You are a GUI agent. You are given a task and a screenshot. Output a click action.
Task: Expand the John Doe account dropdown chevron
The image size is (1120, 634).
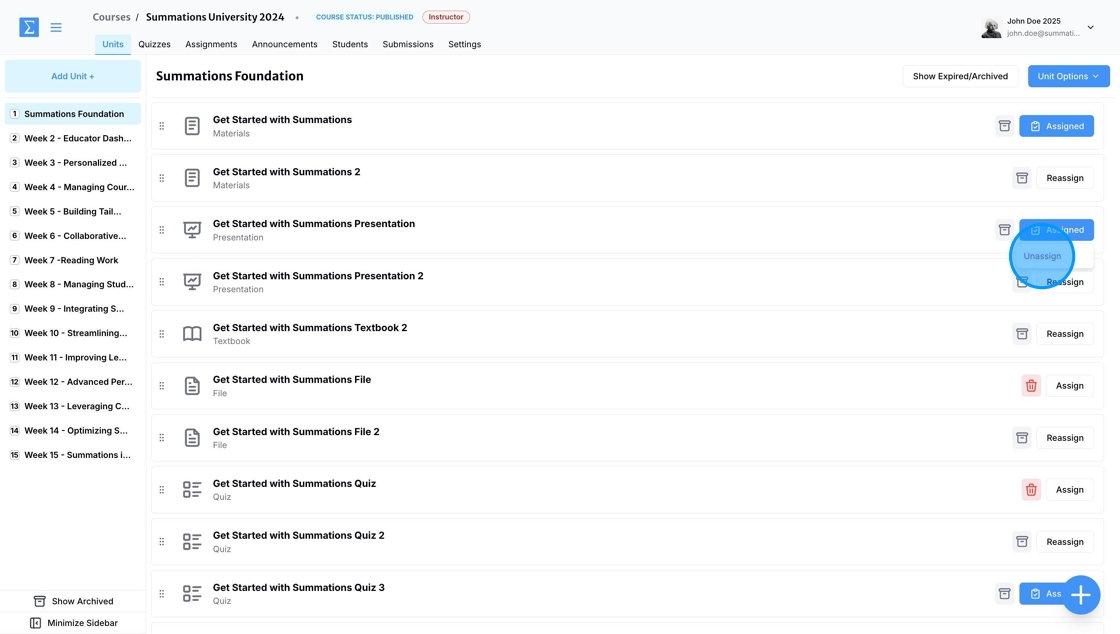(1090, 28)
